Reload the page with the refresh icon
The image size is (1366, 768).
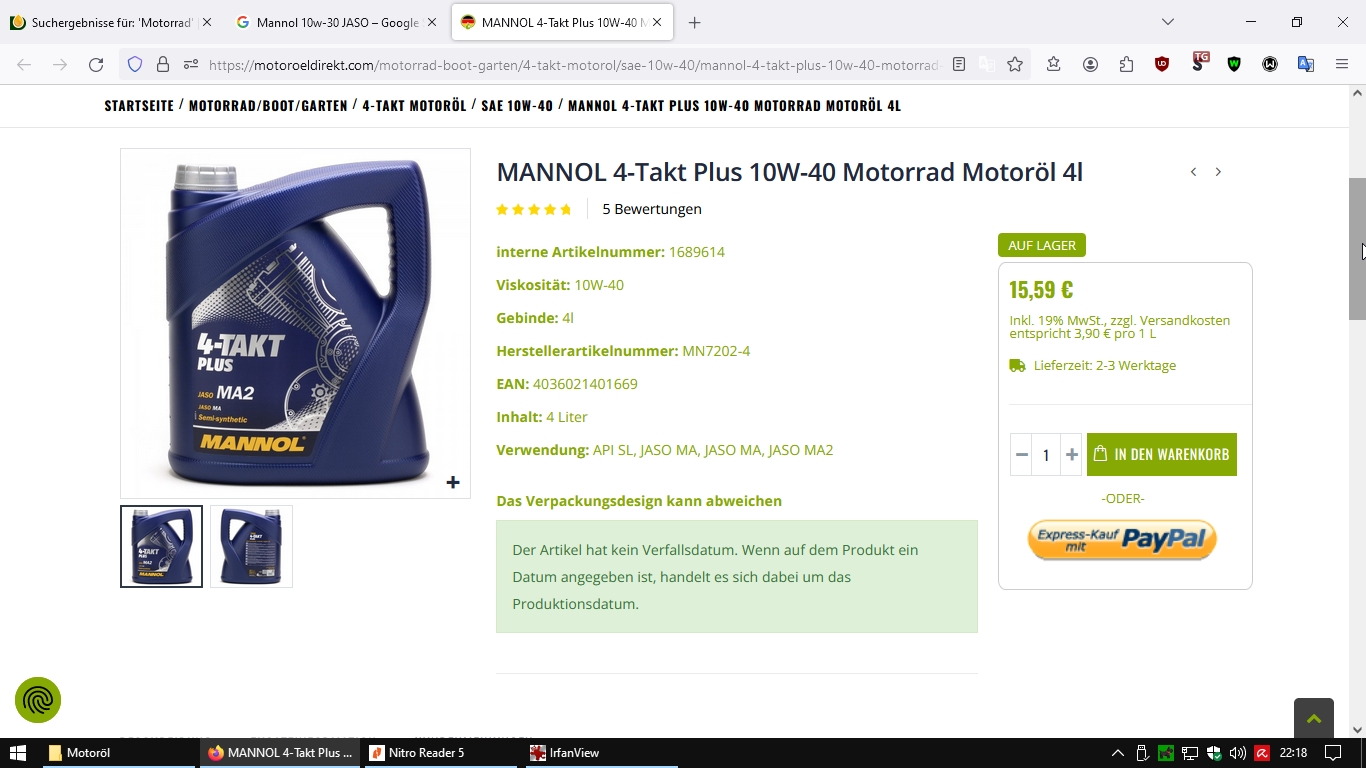[x=96, y=64]
